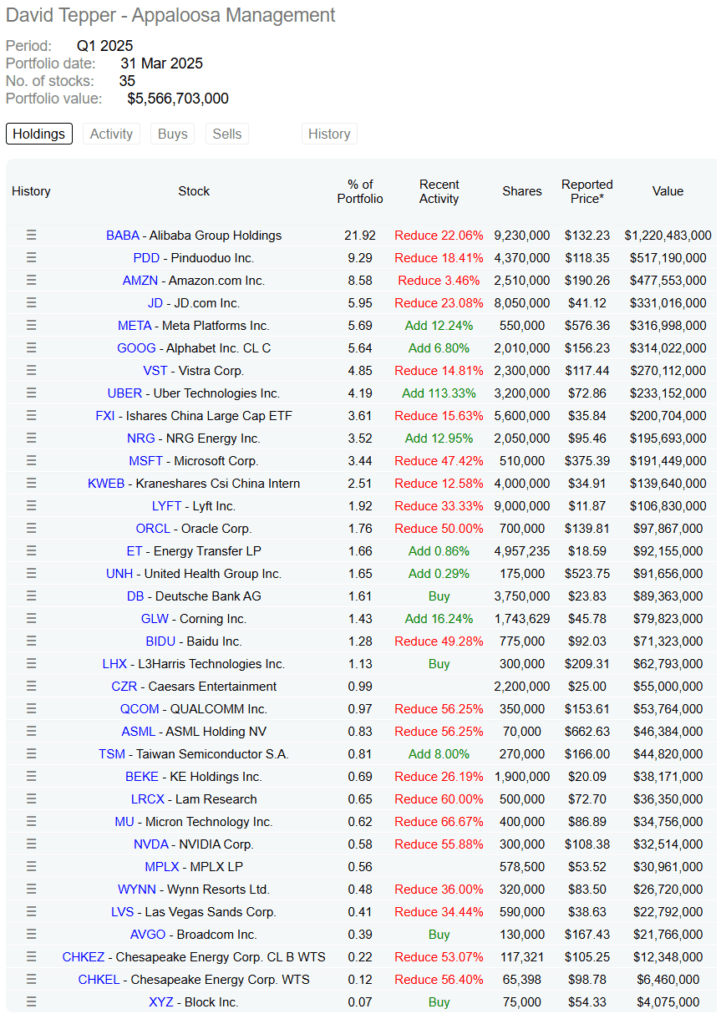Open history icon for PDD row

[x=31, y=257]
